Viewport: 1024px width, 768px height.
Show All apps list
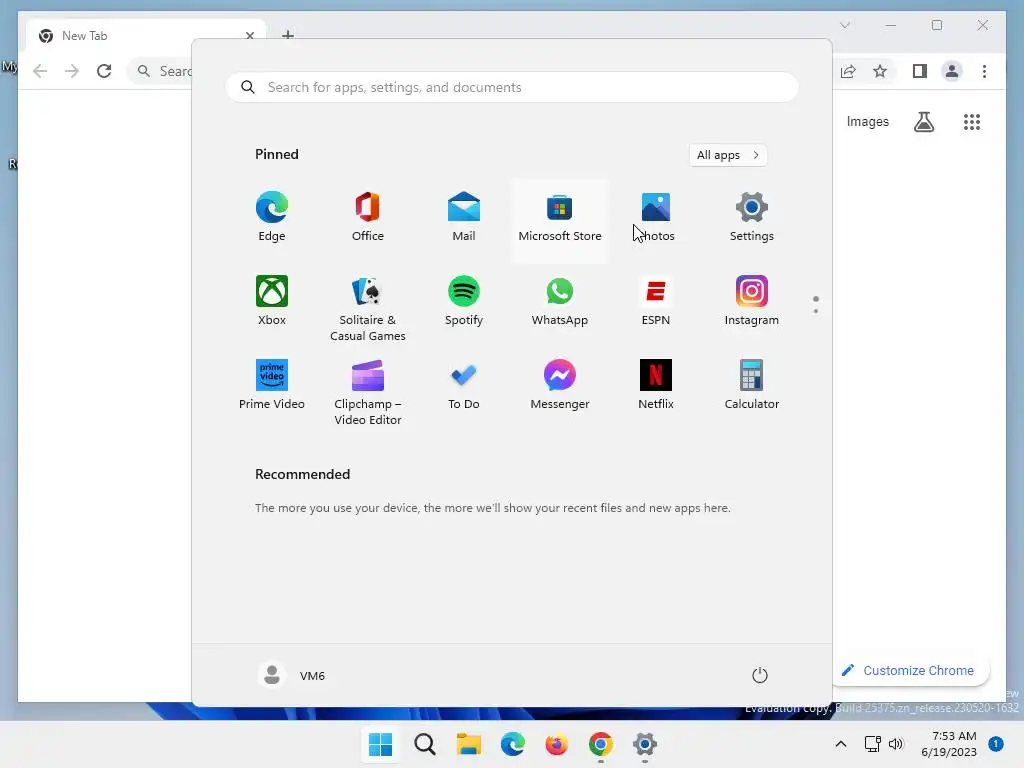point(728,155)
